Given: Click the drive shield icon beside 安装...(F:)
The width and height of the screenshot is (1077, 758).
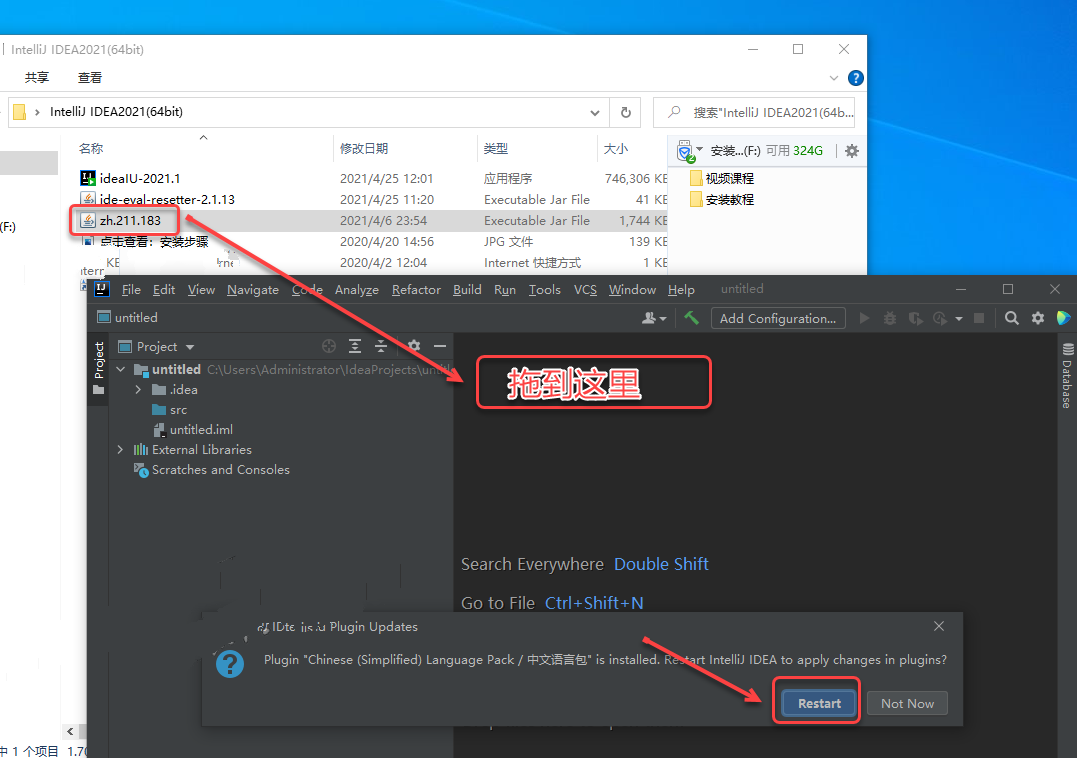Looking at the screenshot, I should click(685, 151).
